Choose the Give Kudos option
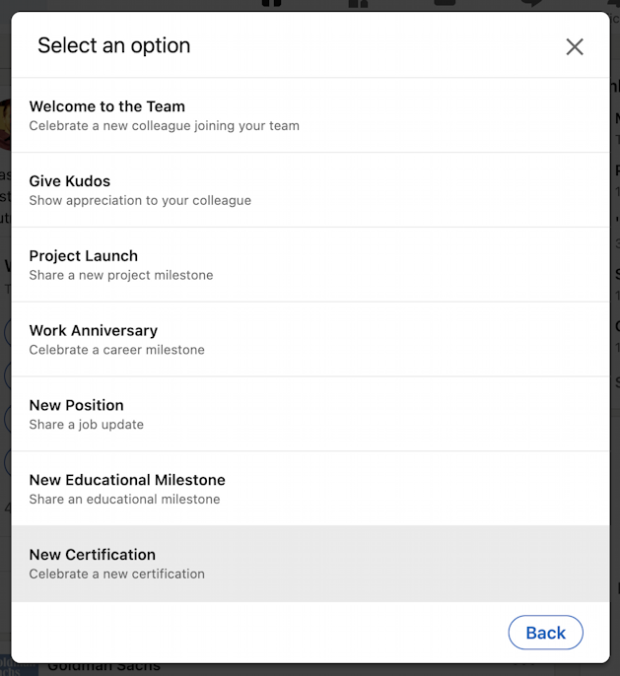Image resolution: width=620 pixels, height=676 pixels. tap(70, 181)
